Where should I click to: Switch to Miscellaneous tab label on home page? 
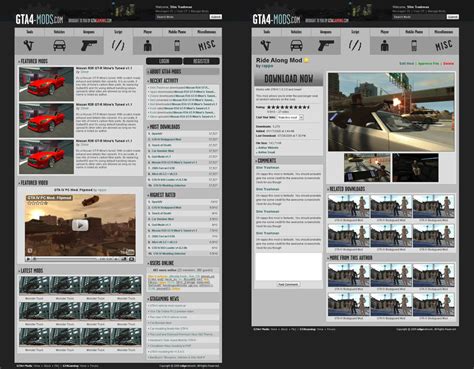207,32
